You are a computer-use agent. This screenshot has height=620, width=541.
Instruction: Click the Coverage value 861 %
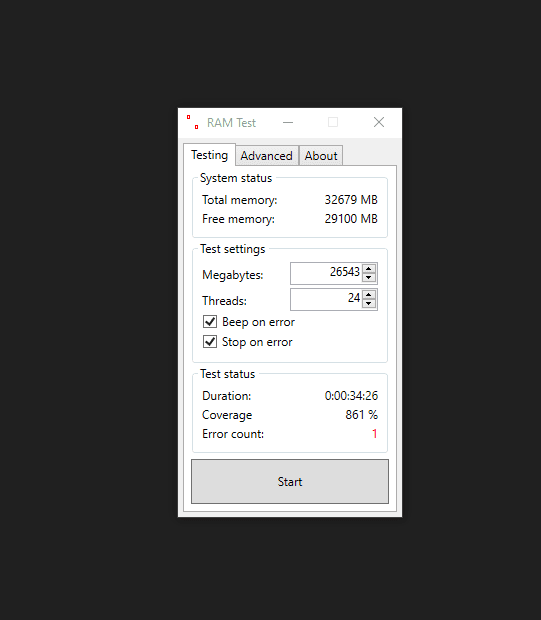coord(361,415)
